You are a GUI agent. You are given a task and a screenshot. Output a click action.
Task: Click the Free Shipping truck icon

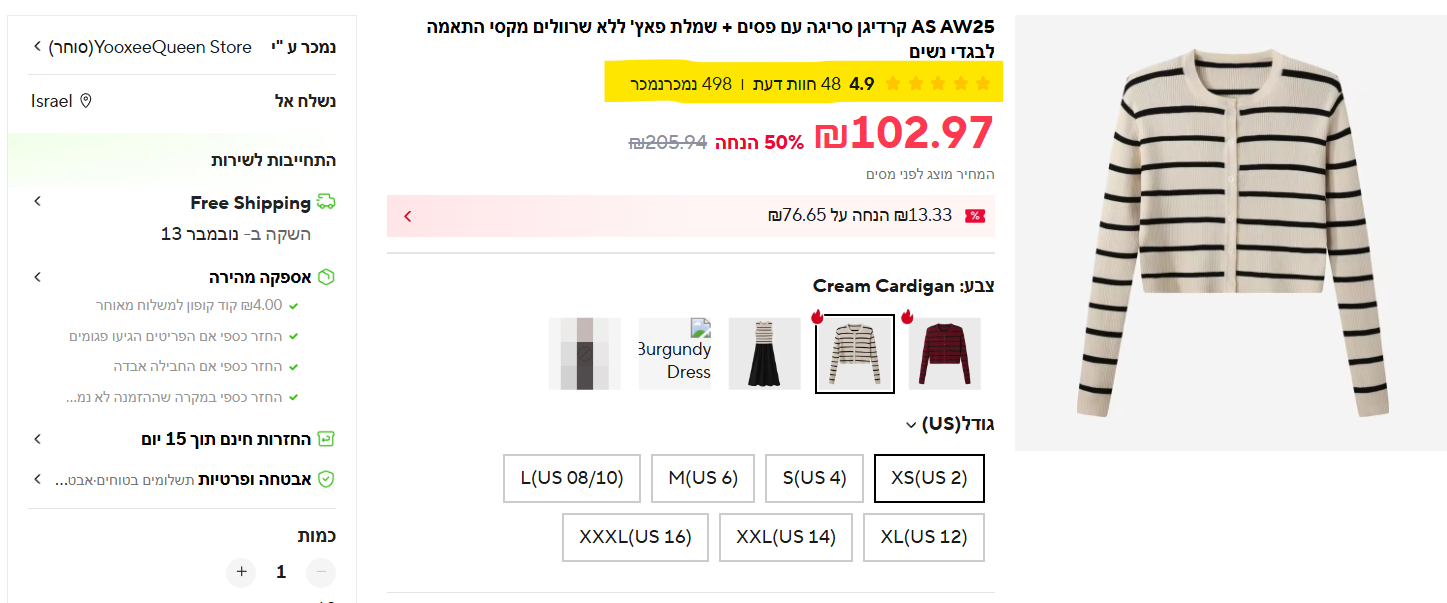coord(326,202)
